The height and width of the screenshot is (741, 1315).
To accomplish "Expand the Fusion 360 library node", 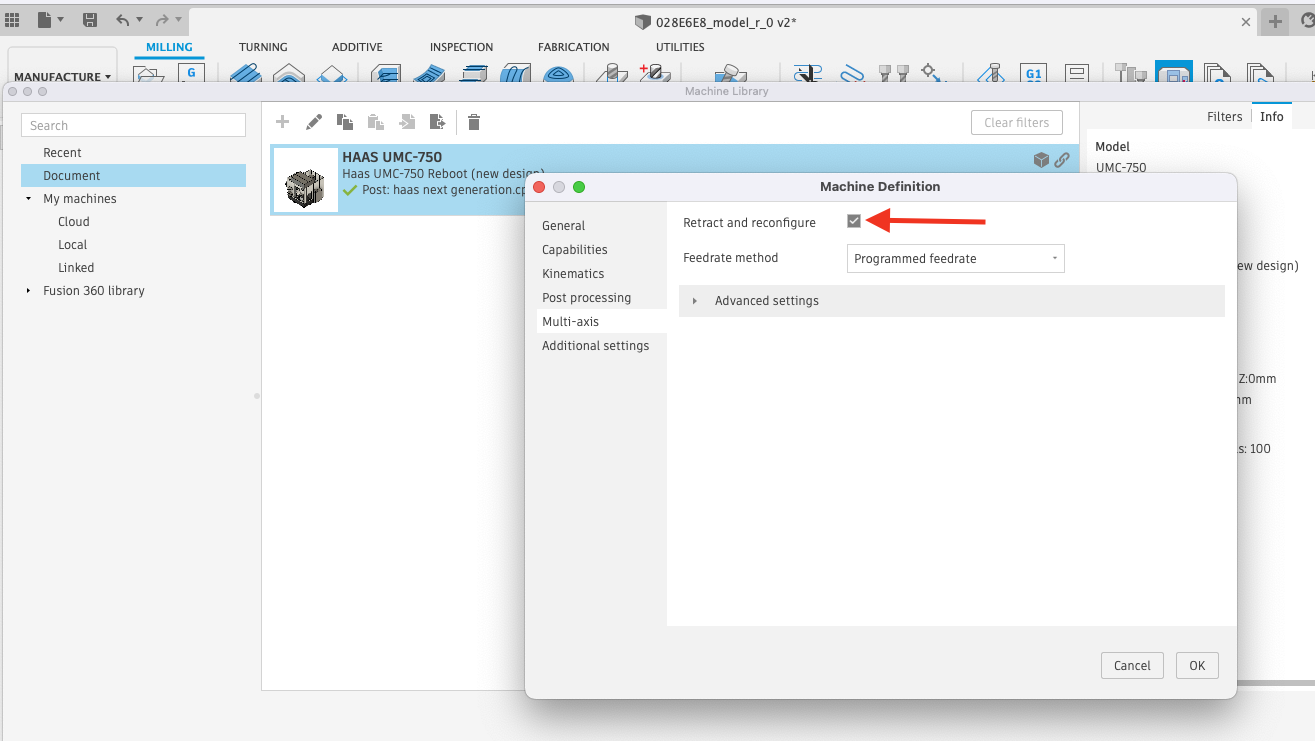I will tap(29, 291).
